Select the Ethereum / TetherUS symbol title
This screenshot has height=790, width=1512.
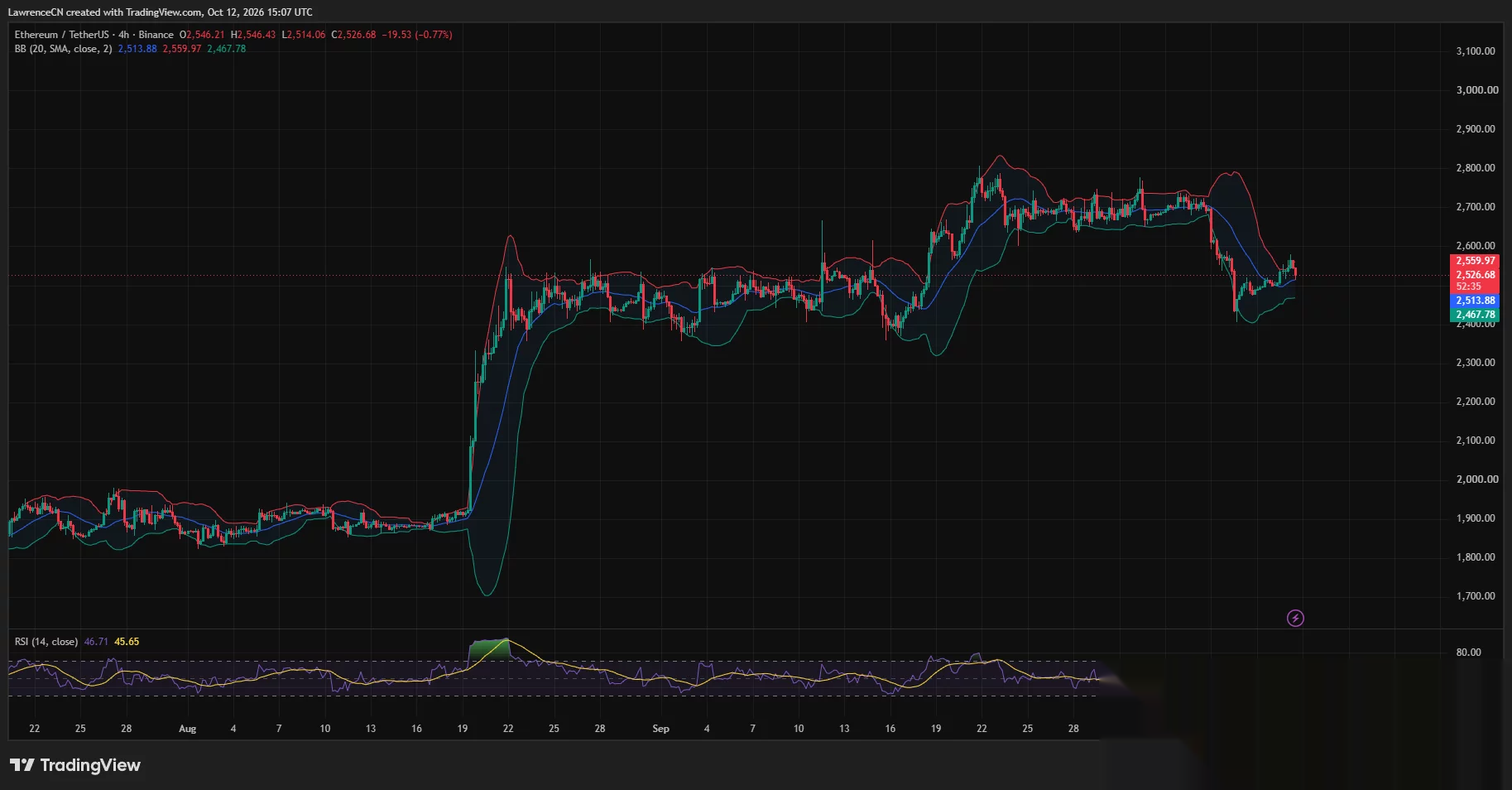61,35
